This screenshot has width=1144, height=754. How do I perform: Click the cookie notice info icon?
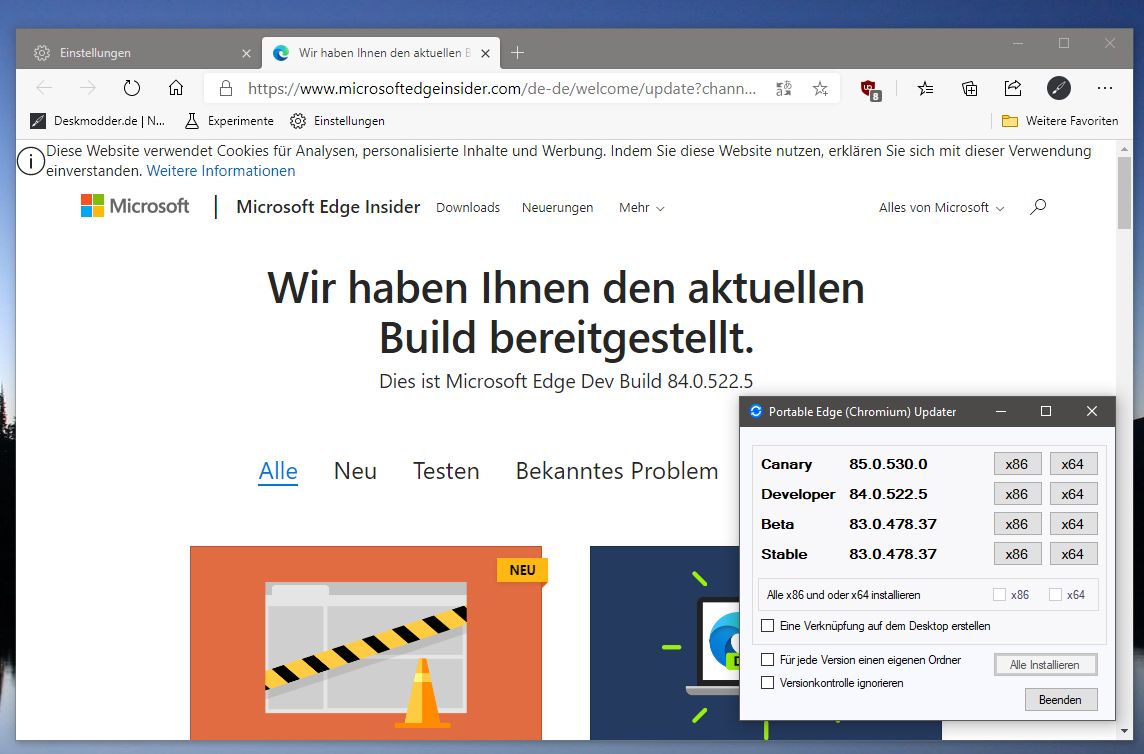(x=31, y=161)
